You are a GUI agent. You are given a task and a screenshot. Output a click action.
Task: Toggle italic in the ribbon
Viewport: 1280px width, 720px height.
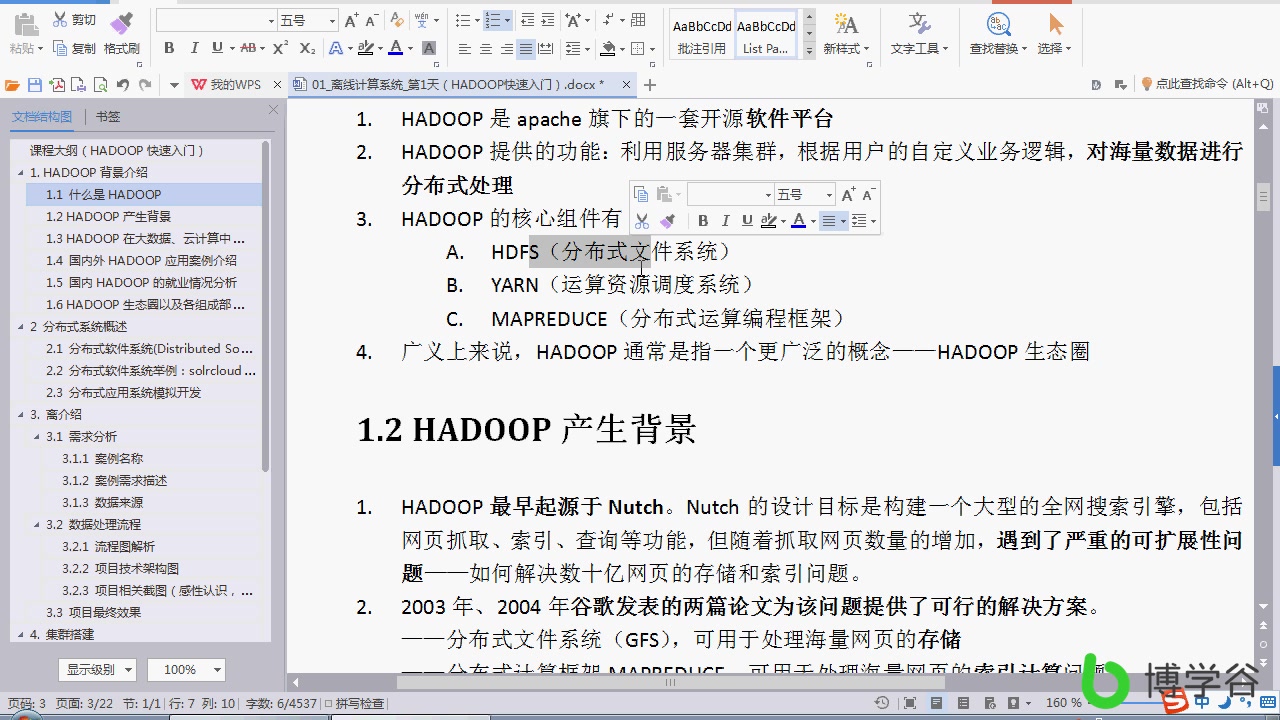coord(193,48)
